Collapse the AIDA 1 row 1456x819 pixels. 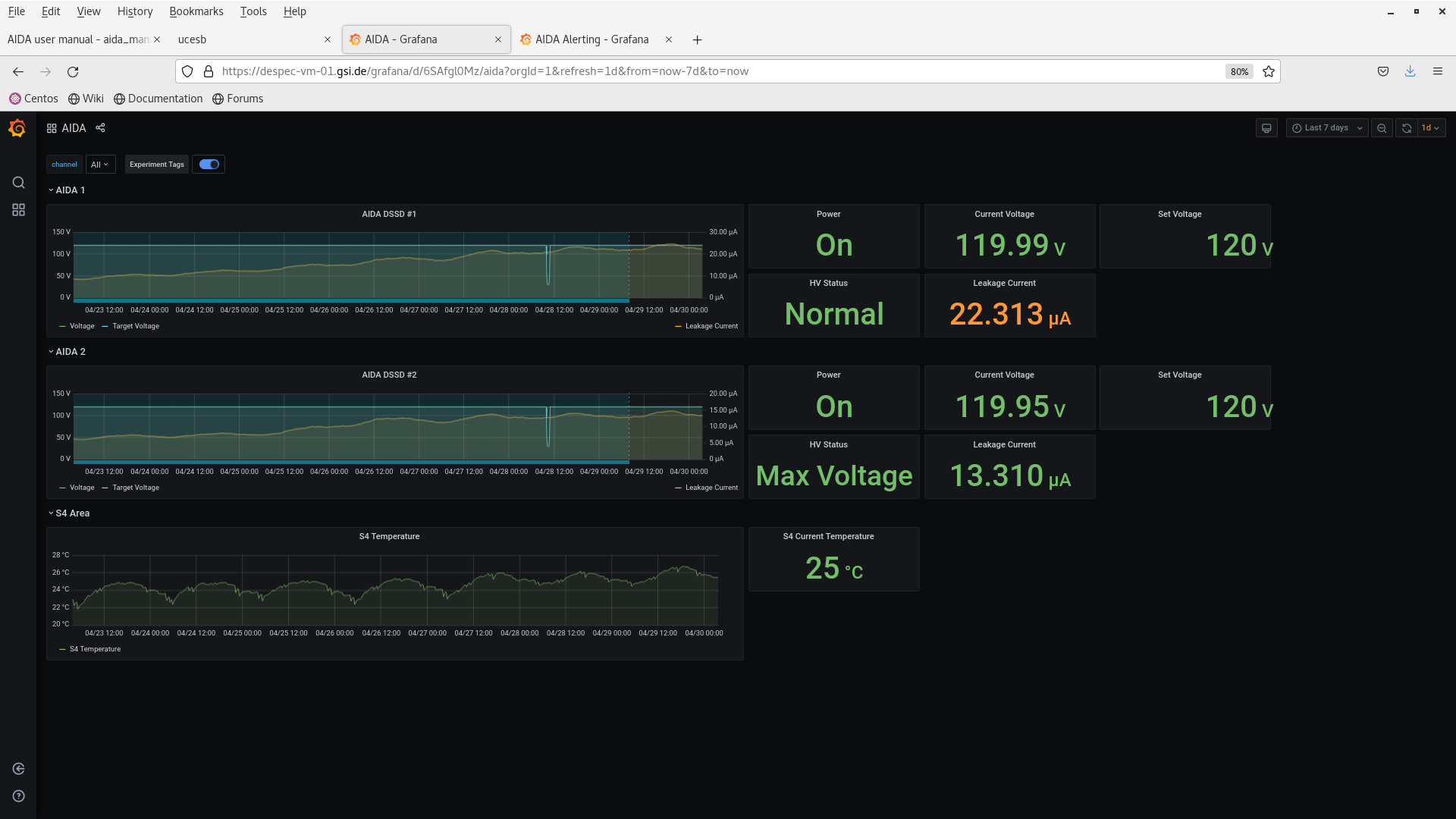tap(67, 190)
